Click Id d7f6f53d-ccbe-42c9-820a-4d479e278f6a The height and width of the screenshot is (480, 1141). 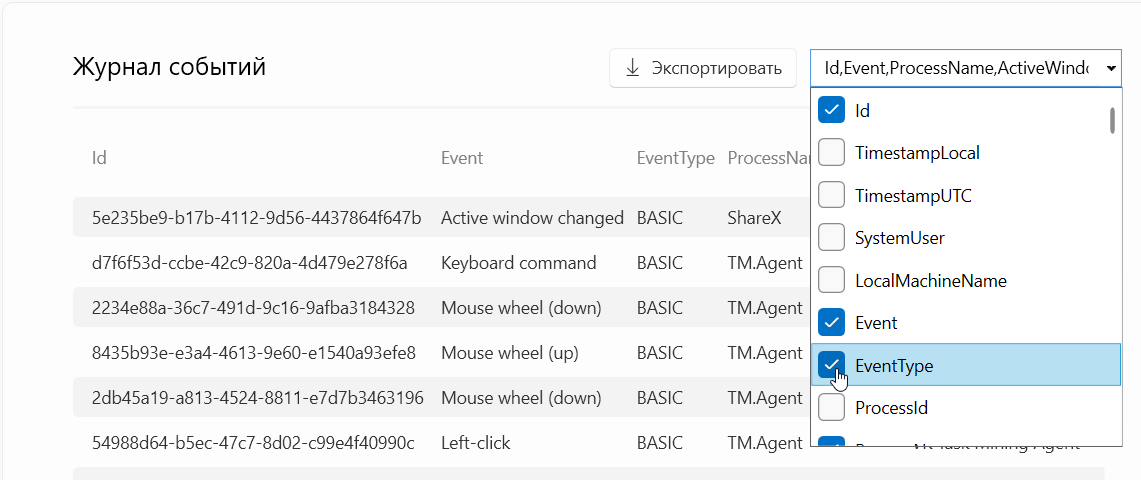[250, 263]
